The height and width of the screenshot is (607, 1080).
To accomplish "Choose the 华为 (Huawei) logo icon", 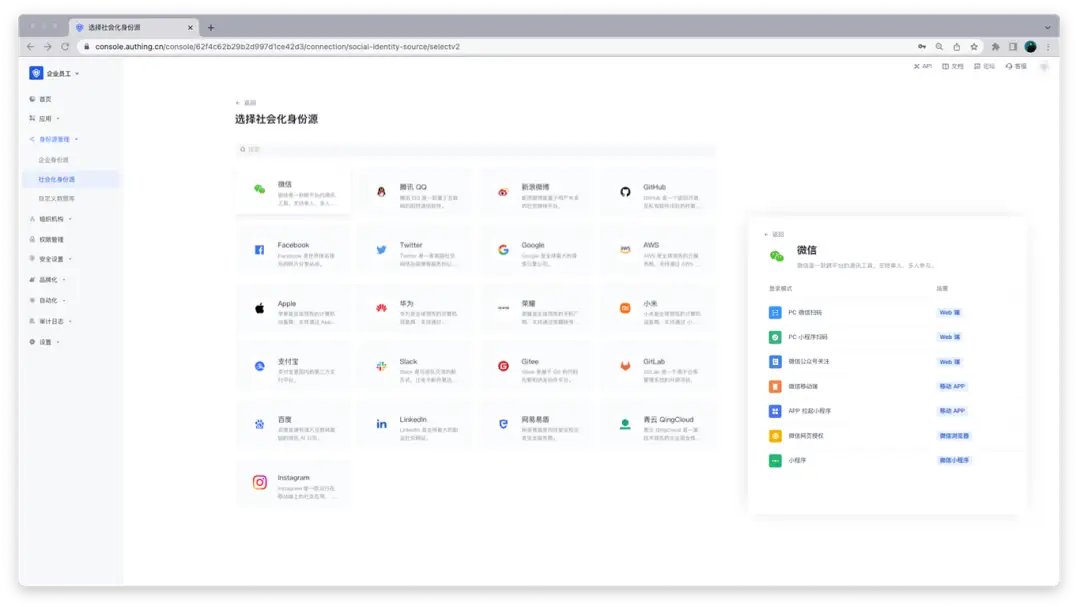I will 381,308.
